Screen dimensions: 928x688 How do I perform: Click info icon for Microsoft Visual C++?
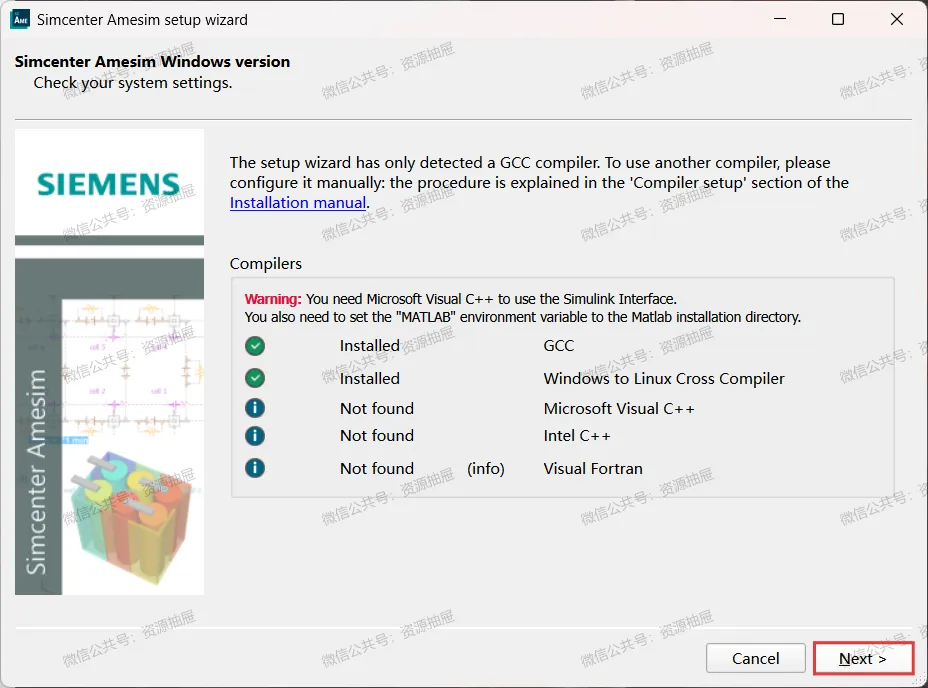255,408
